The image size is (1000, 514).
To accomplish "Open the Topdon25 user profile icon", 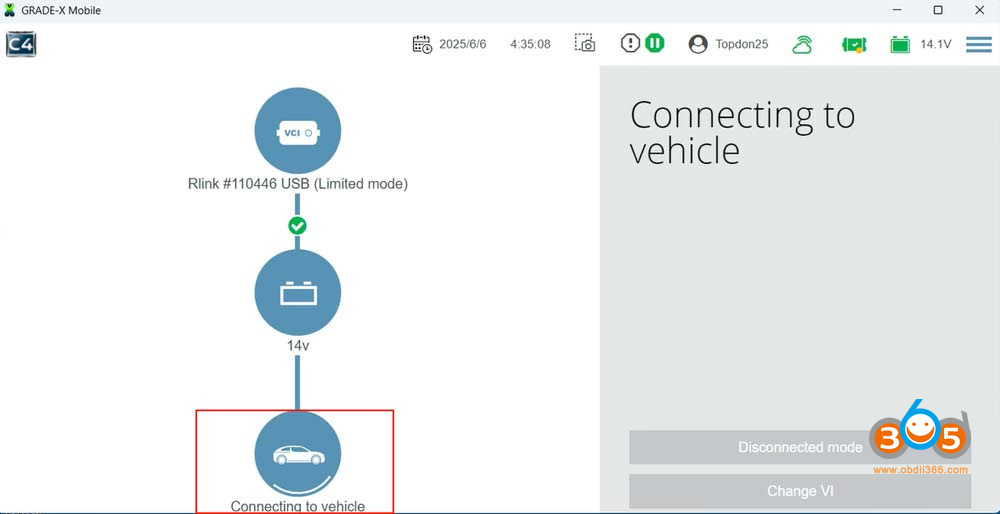I will tap(698, 44).
